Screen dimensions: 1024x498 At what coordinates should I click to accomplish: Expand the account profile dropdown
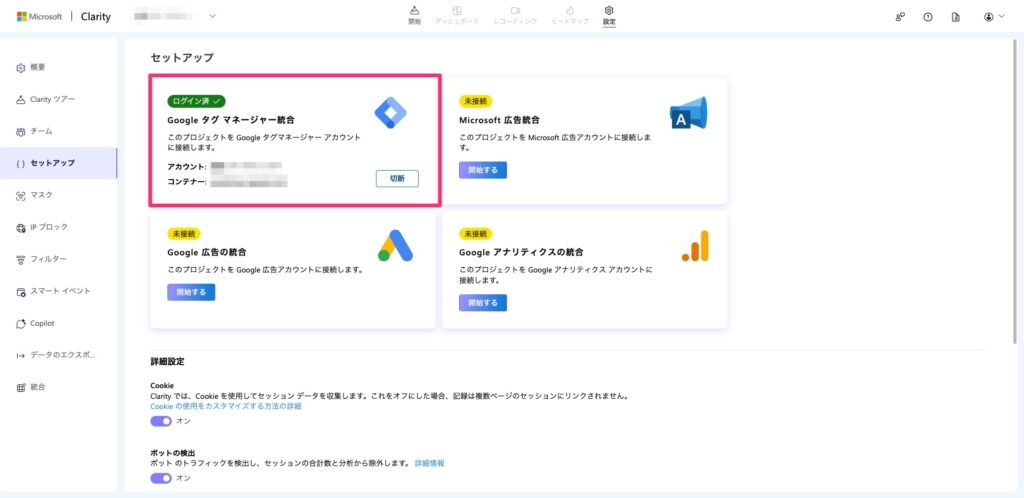993,17
